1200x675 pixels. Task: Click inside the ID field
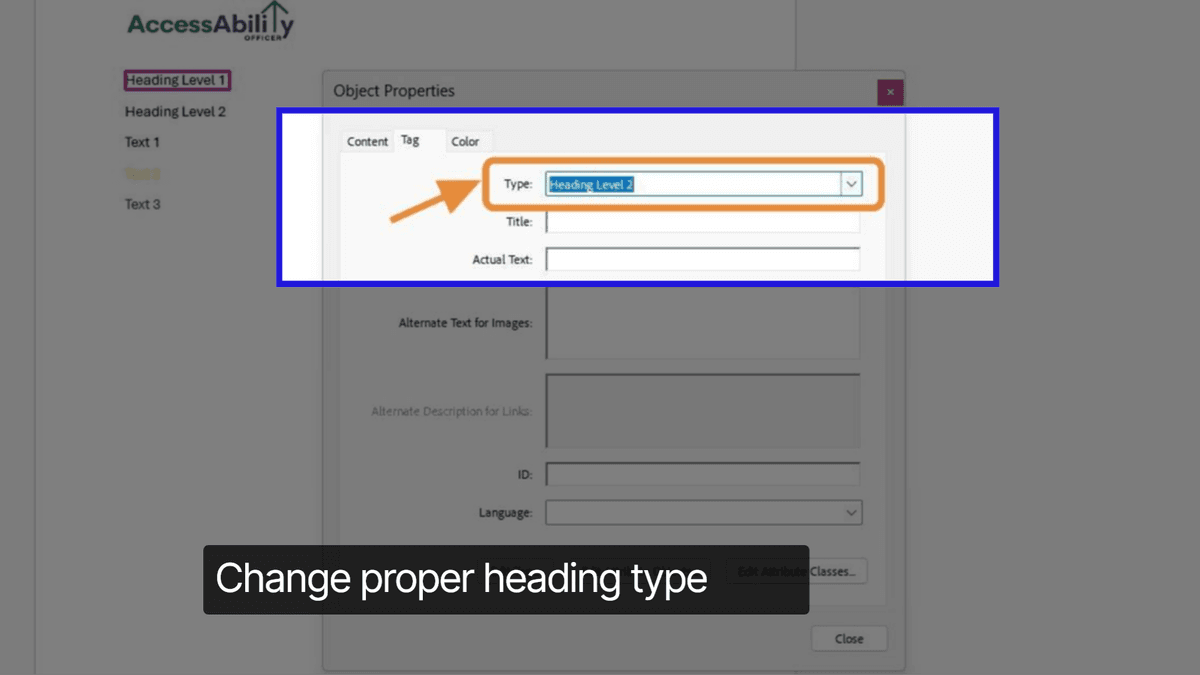(700, 473)
